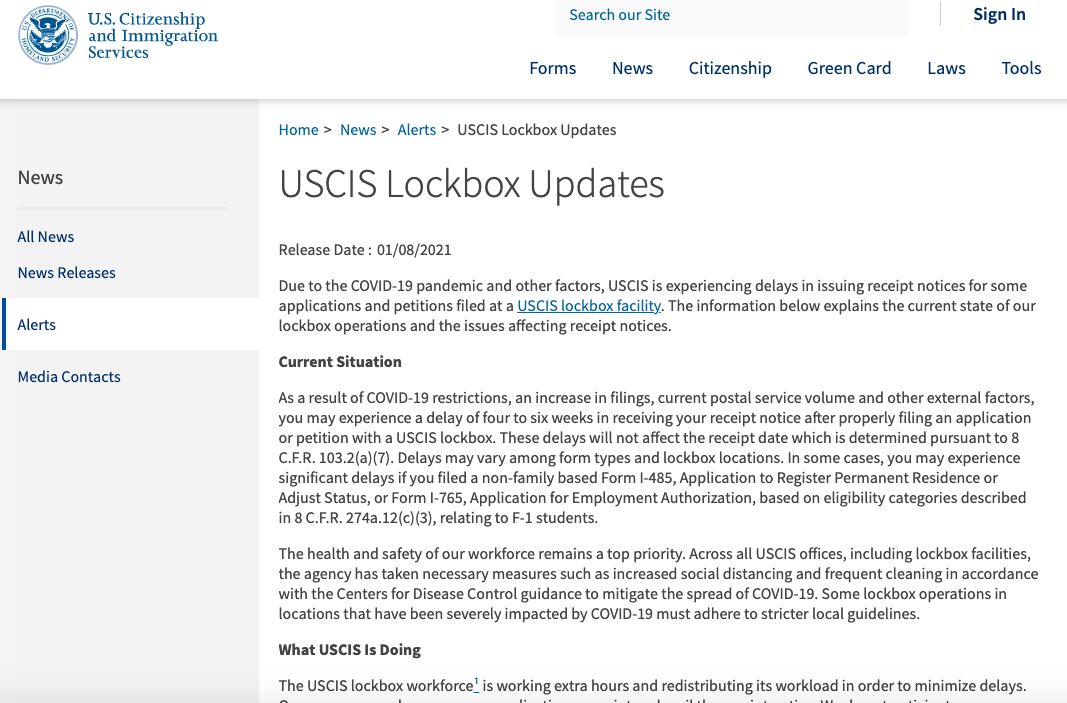Select Green Card in the top navigation
Viewport: 1067px width, 703px height.
[x=849, y=68]
